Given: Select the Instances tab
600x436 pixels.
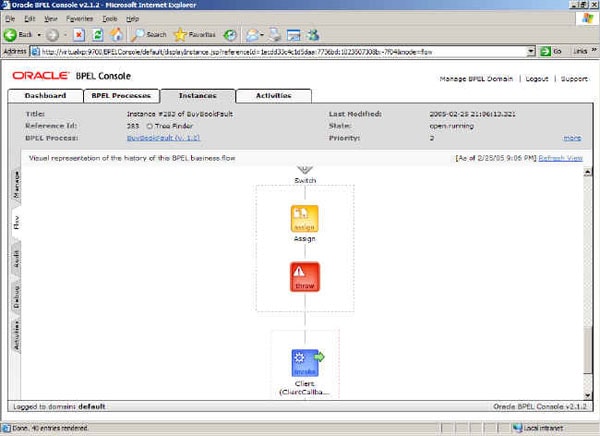Looking at the screenshot, I should [197, 96].
